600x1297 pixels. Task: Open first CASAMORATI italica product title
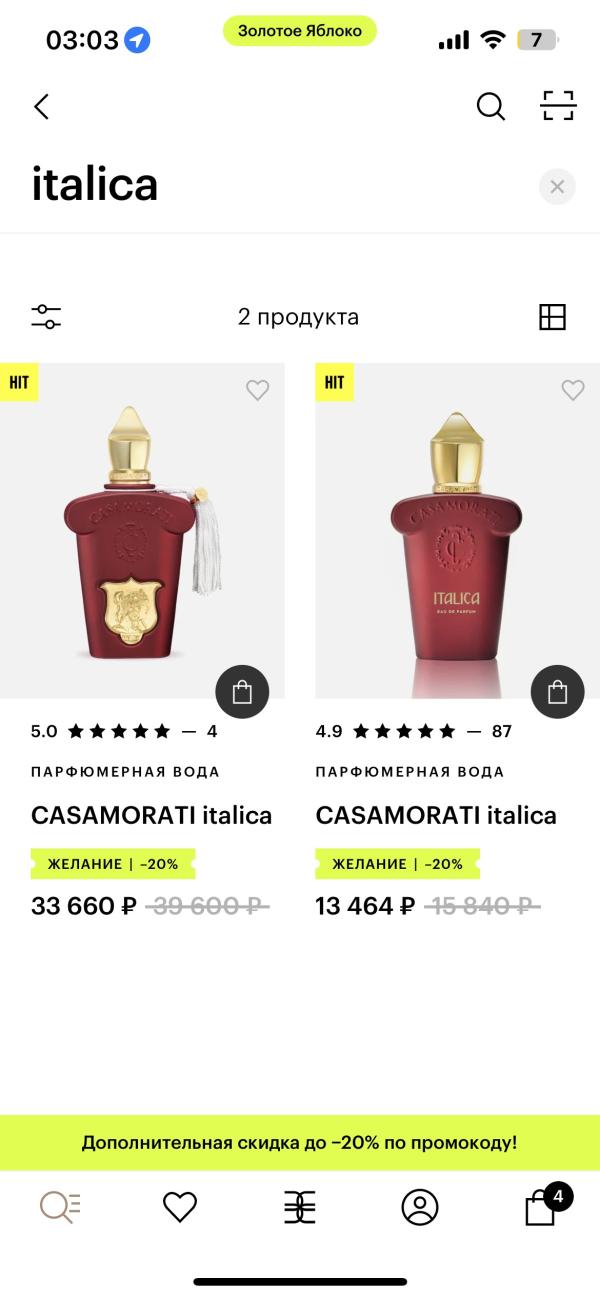[152, 815]
